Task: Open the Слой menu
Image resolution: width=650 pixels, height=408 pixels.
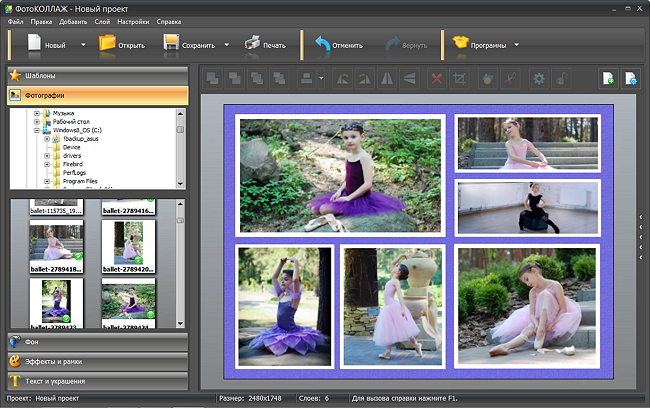Action: (x=102, y=21)
